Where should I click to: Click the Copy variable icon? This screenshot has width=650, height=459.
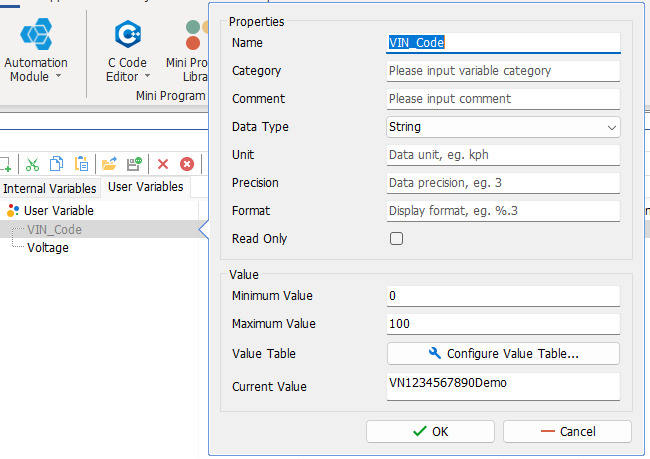[x=57, y=164]
